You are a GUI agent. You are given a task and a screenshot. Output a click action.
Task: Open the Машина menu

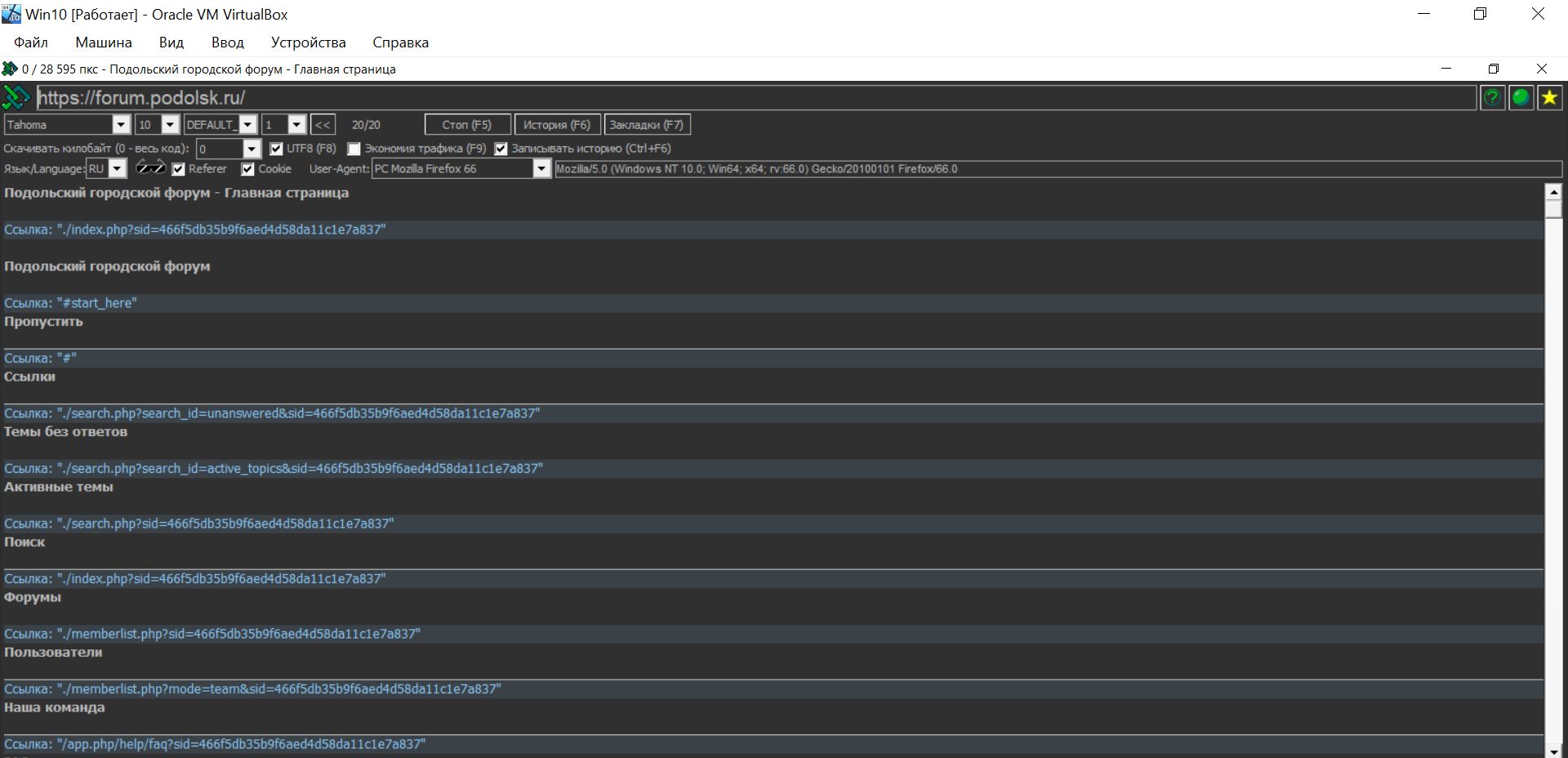point(103,42)
